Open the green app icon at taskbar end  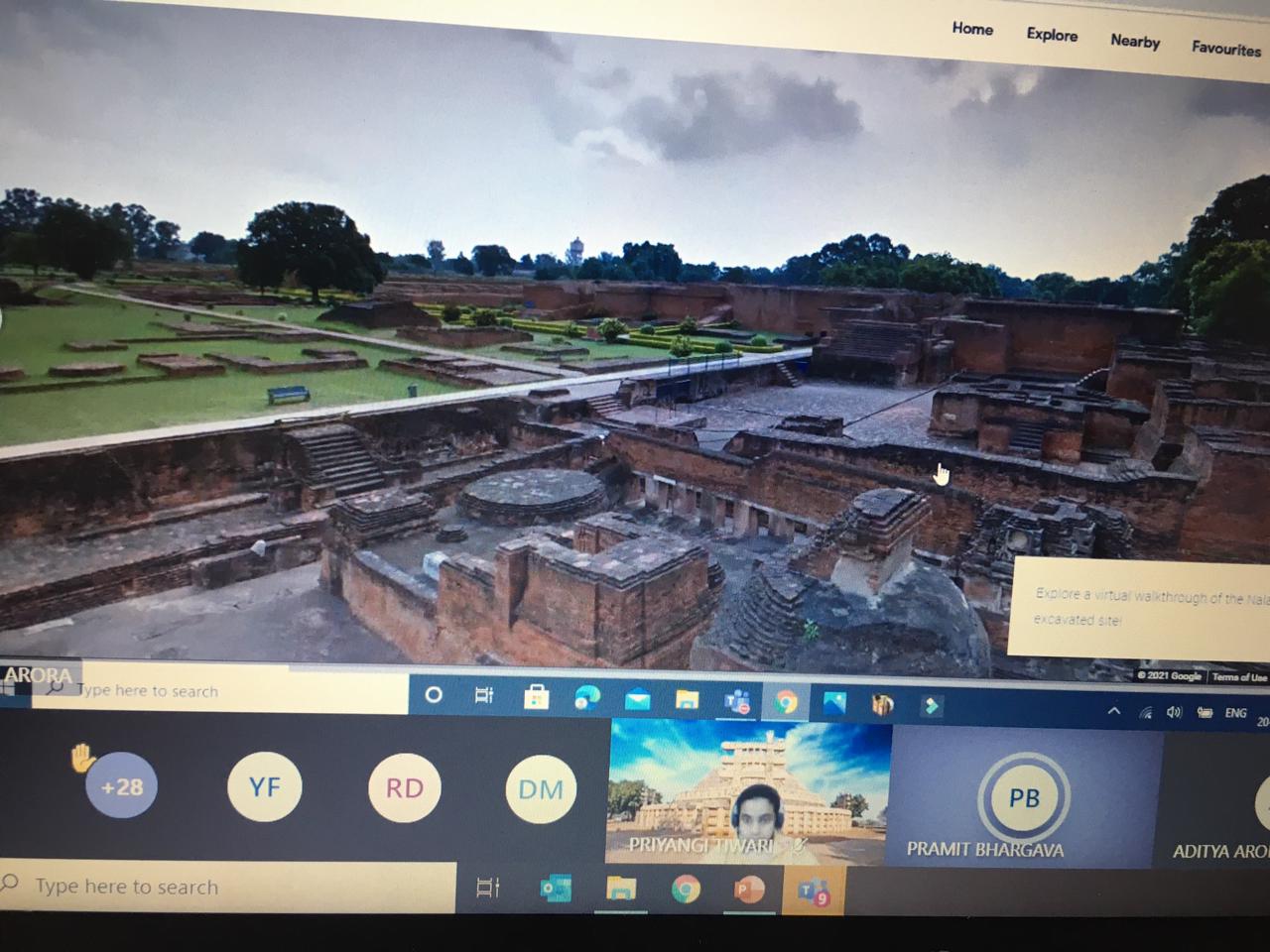[x=931, y=706]
